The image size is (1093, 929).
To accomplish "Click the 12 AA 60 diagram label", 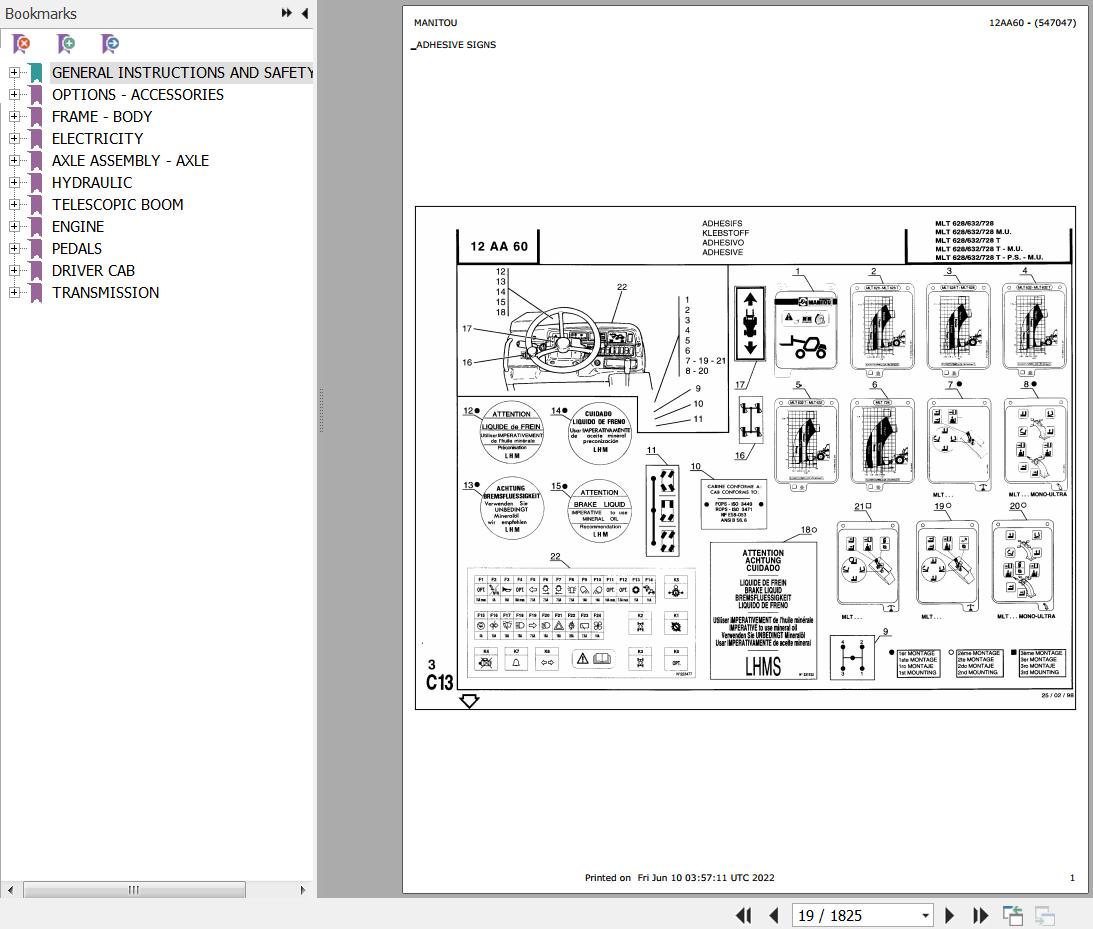I will pos(499,246).
